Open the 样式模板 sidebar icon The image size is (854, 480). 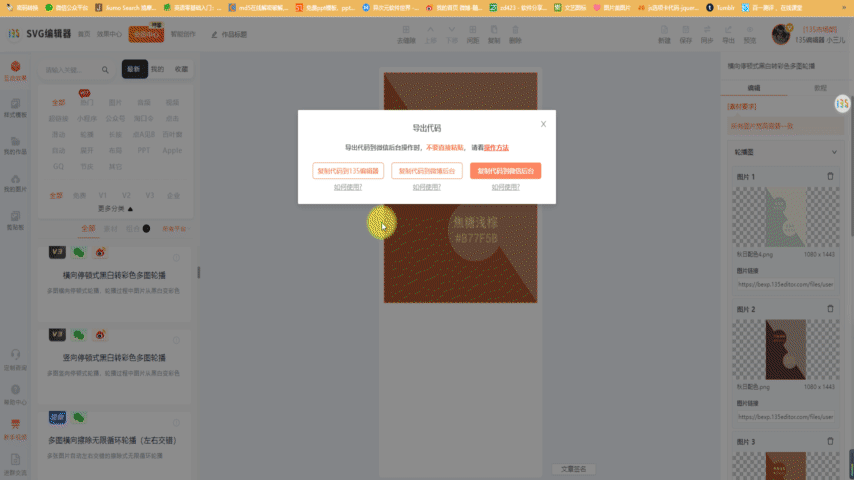pyautogui.click(x=15, y=108)
